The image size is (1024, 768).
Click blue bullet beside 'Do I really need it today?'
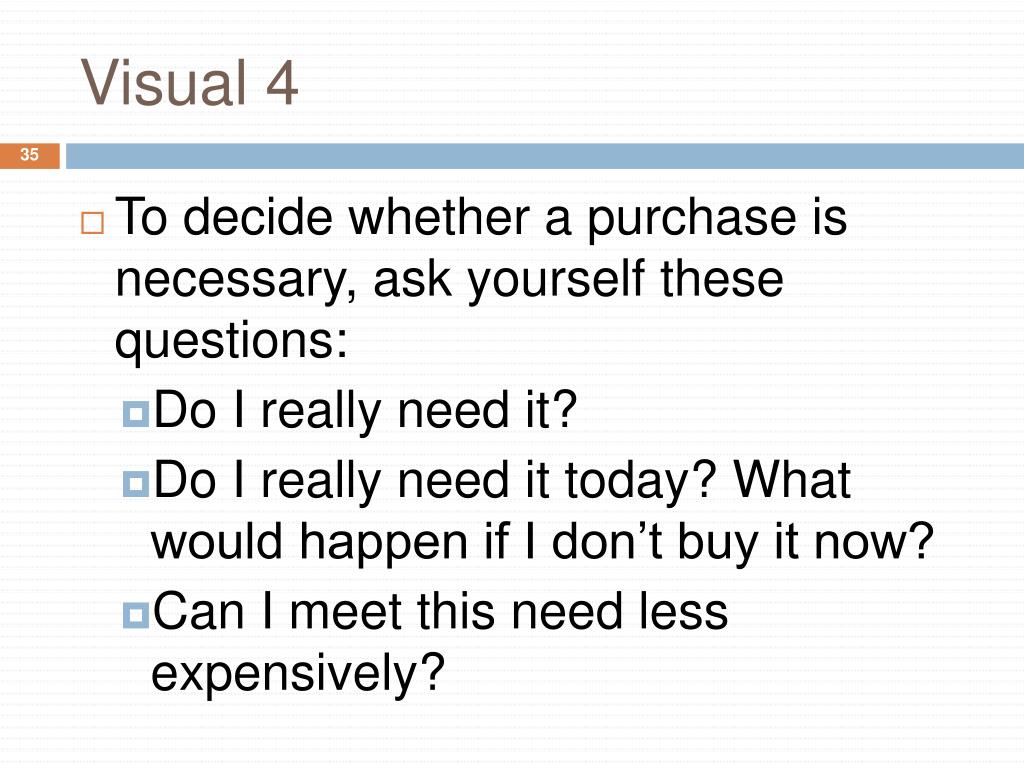click(x=136, y=484)
